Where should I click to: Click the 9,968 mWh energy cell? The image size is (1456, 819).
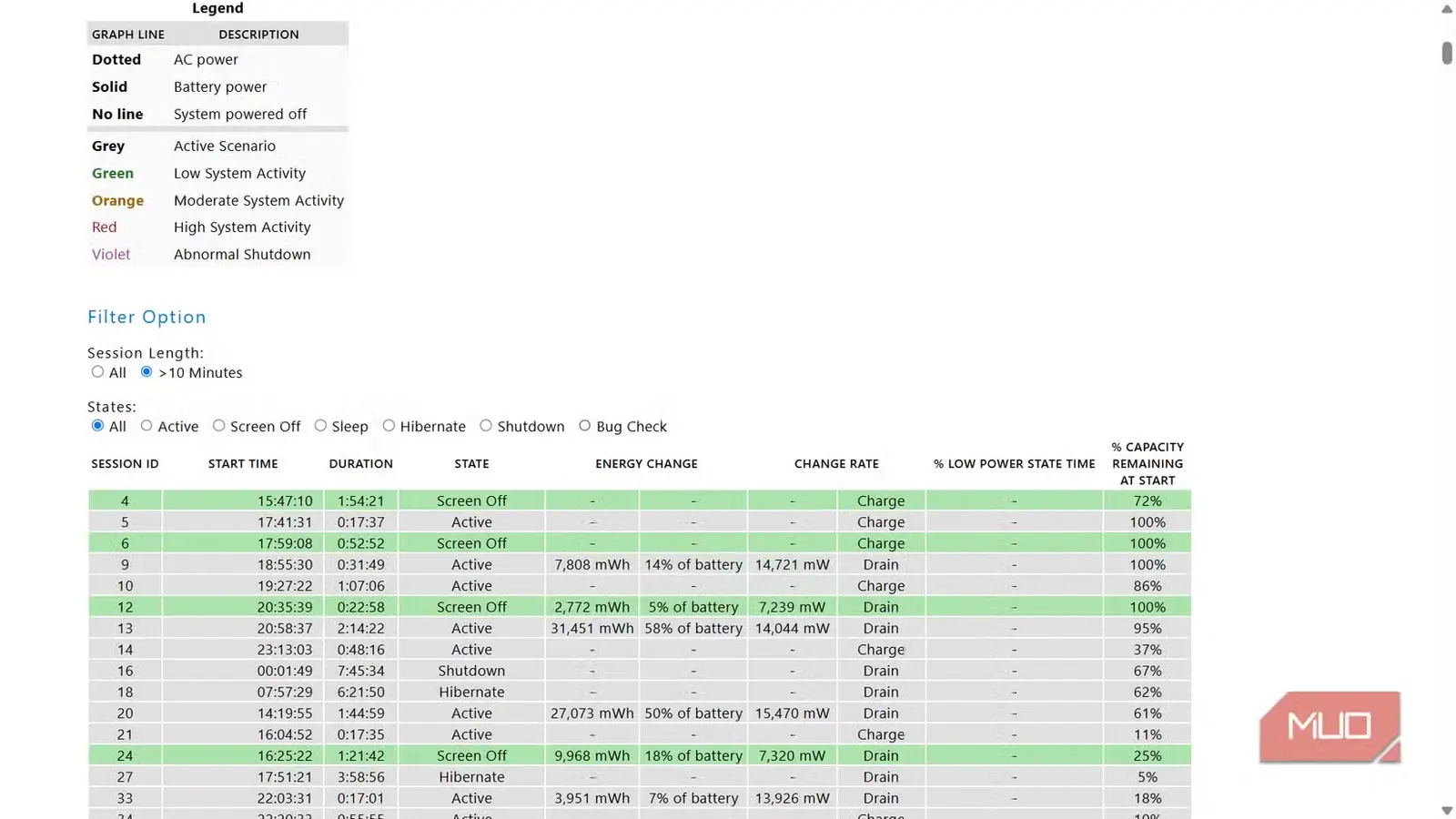(592, 756)
